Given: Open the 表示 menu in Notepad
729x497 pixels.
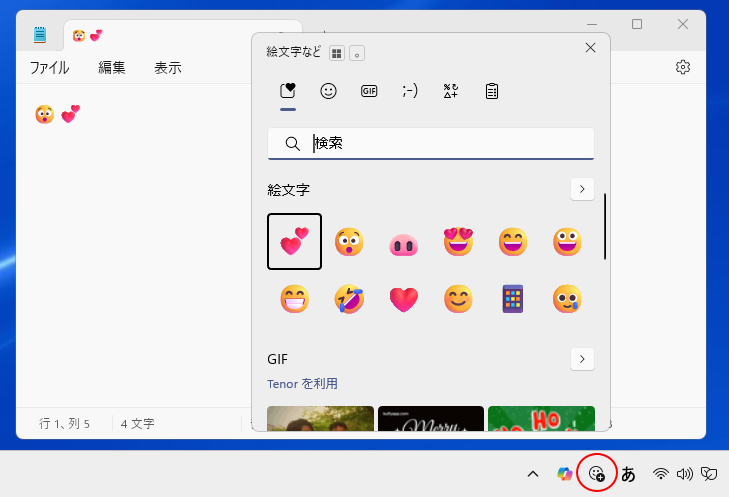Looking at the screenshot, I should click(x=168, y=68).
